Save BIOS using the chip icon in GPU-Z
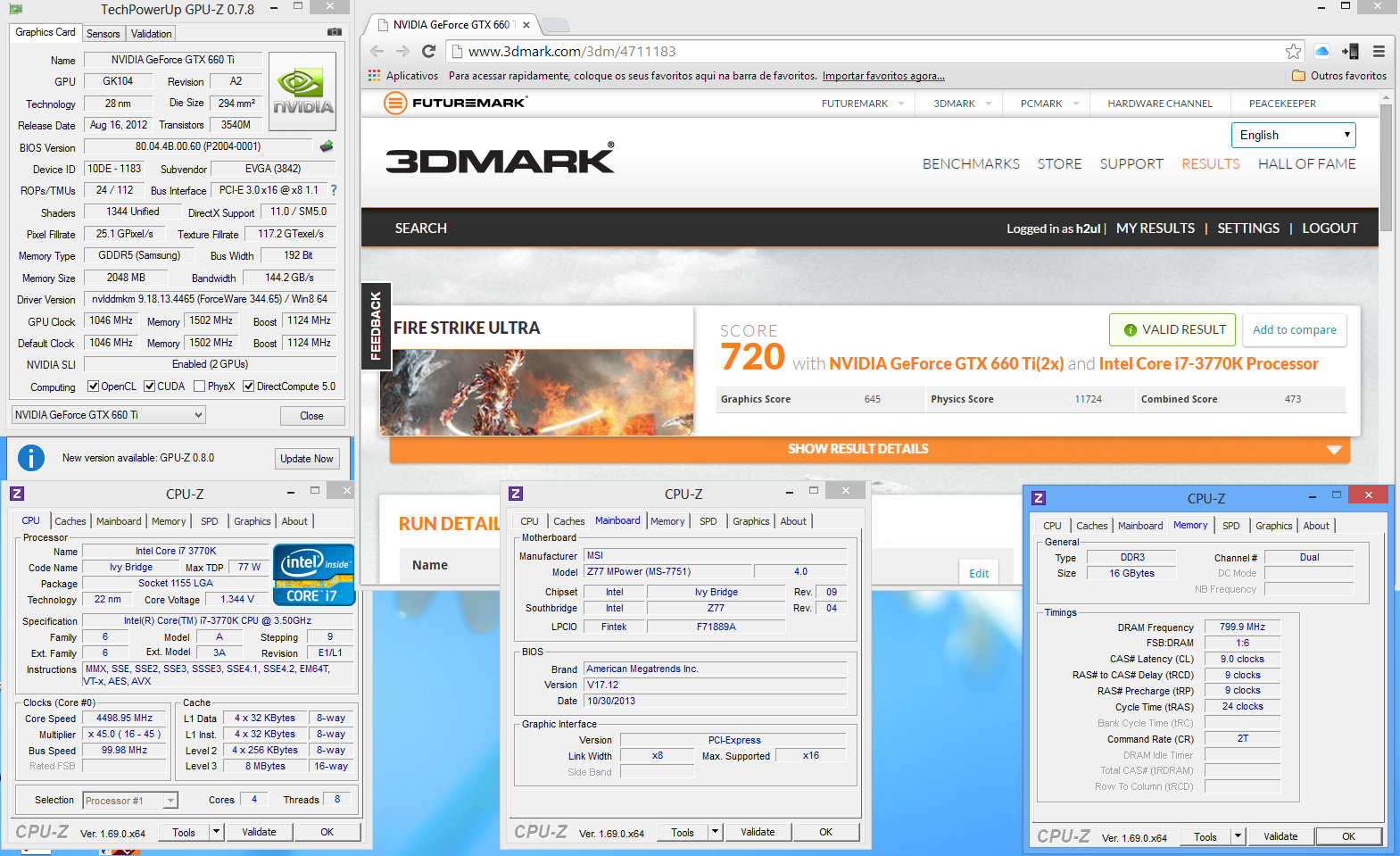This screenshot has width=1400, height=856. click(327, 146)
